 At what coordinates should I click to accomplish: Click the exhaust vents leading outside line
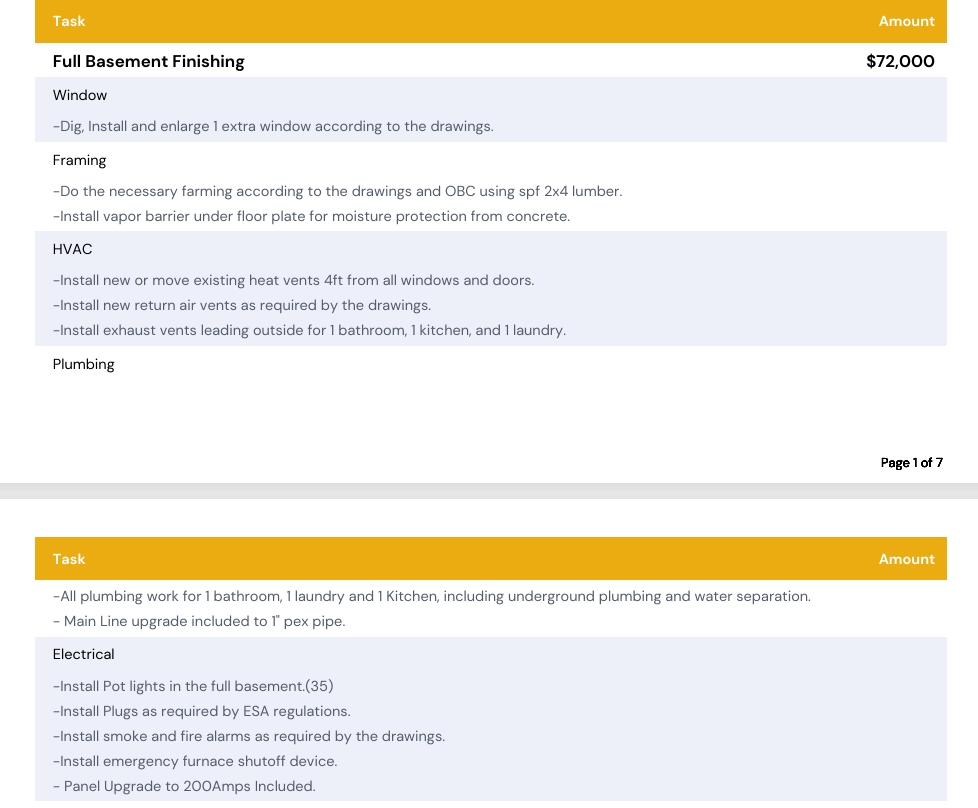309,330
